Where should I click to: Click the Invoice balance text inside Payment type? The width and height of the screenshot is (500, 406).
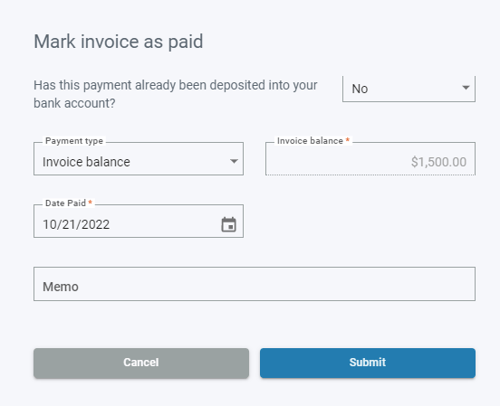(x=86, y=162)
